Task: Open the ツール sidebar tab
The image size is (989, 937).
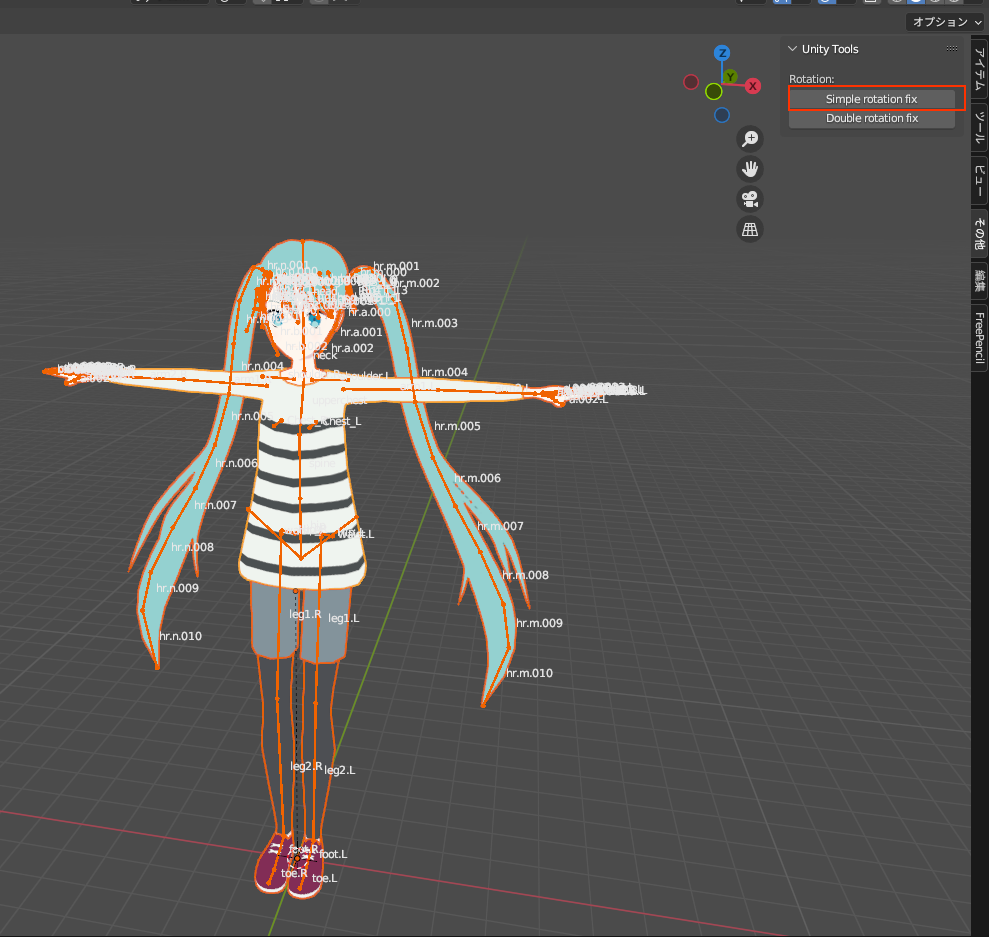Action: (x=980, y=126)
